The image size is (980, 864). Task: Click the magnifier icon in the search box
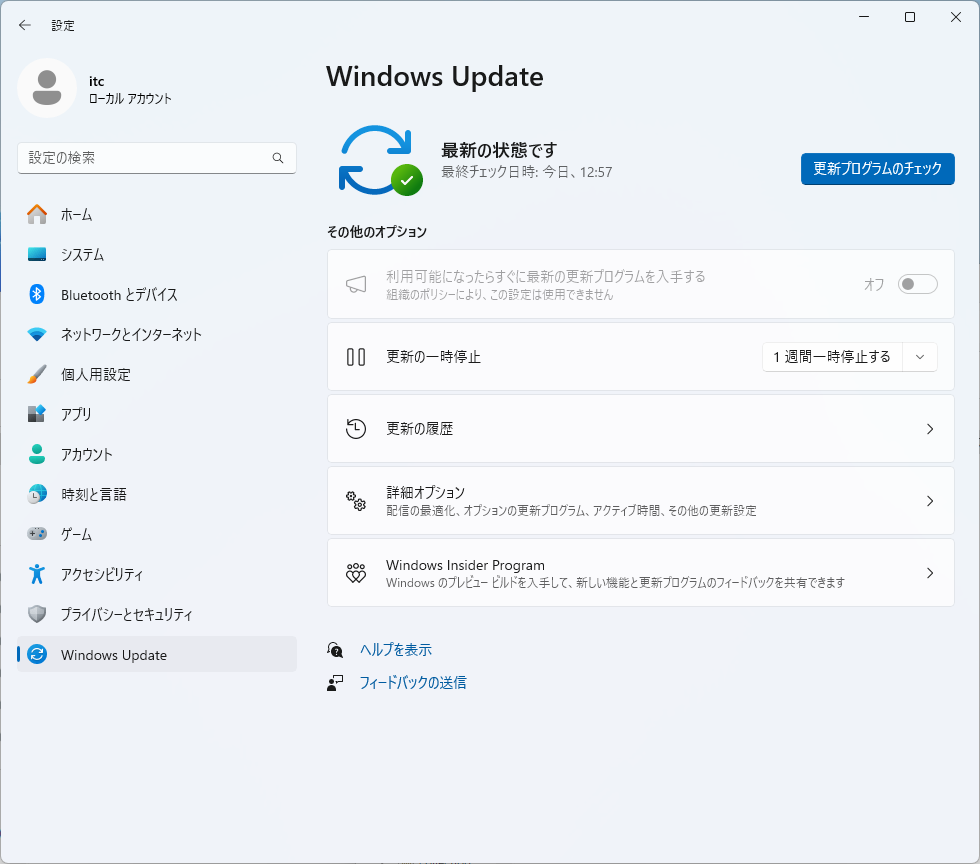[x=278, y=158]
